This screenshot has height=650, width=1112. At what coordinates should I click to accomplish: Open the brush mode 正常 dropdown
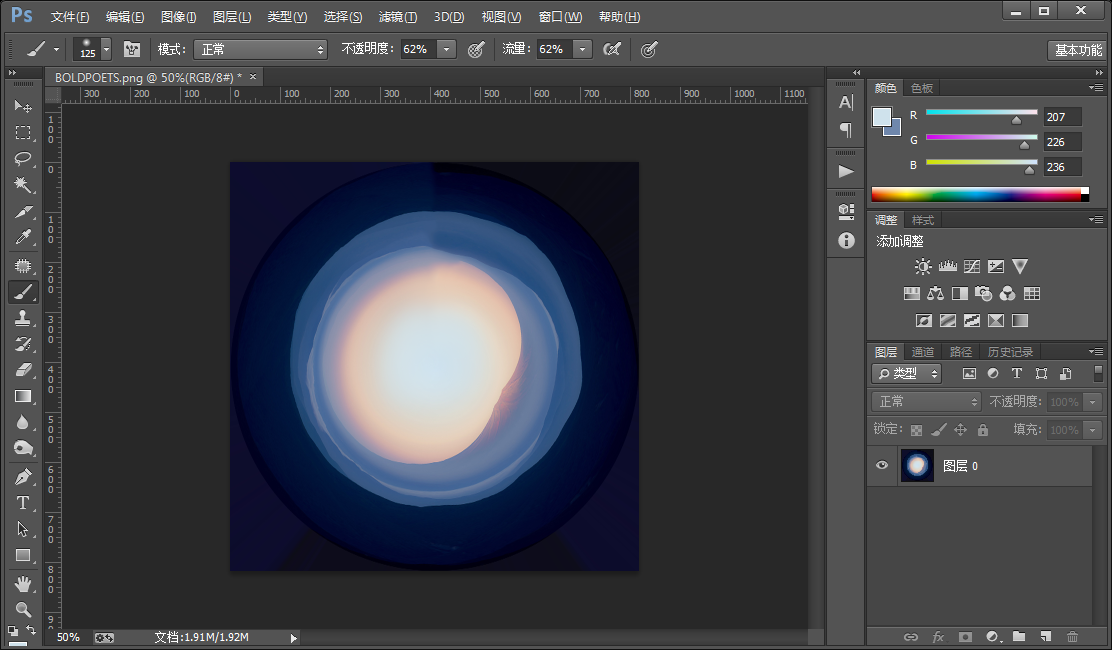(x=260, y=49)
